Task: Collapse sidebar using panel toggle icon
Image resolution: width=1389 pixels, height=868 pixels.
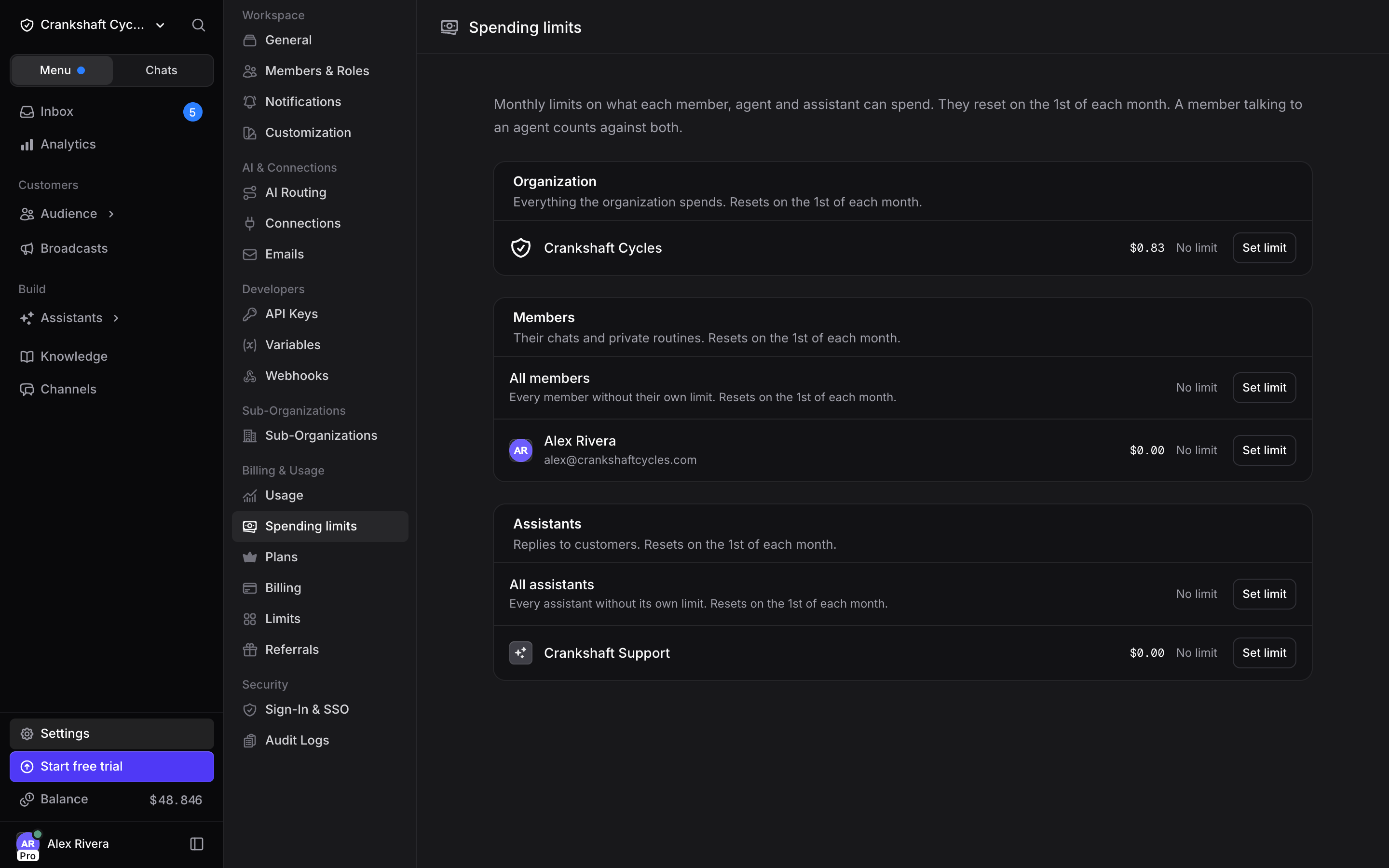Action: (197, 844)
